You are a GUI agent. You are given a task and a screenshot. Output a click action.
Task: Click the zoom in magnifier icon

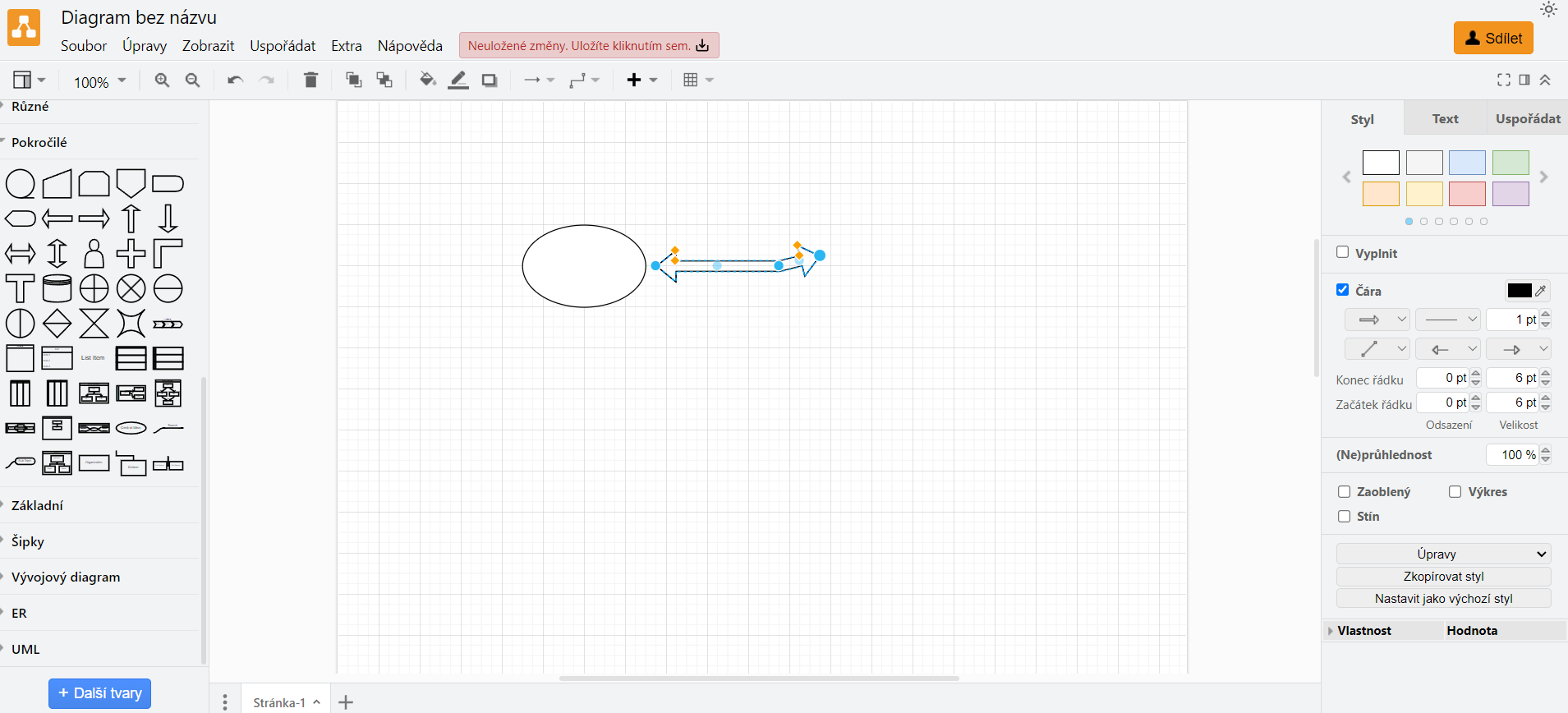[x=162, y=80]
